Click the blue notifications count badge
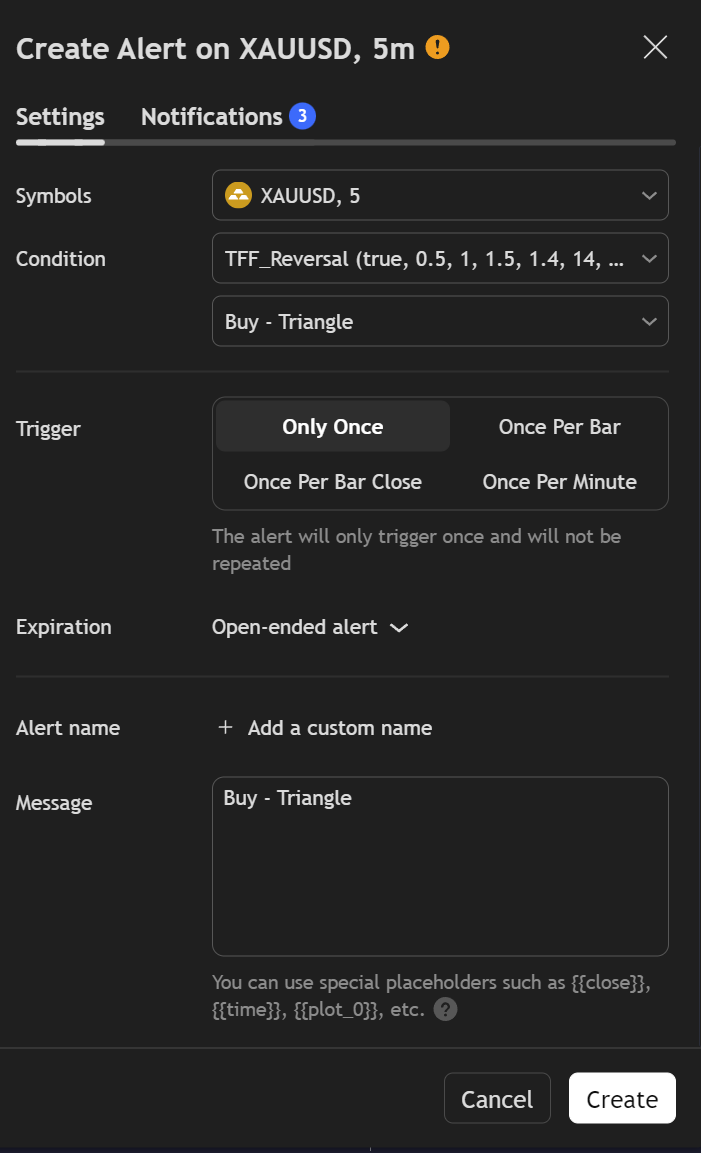This screenshot has height=1153, width=701. tap(302, 116)
